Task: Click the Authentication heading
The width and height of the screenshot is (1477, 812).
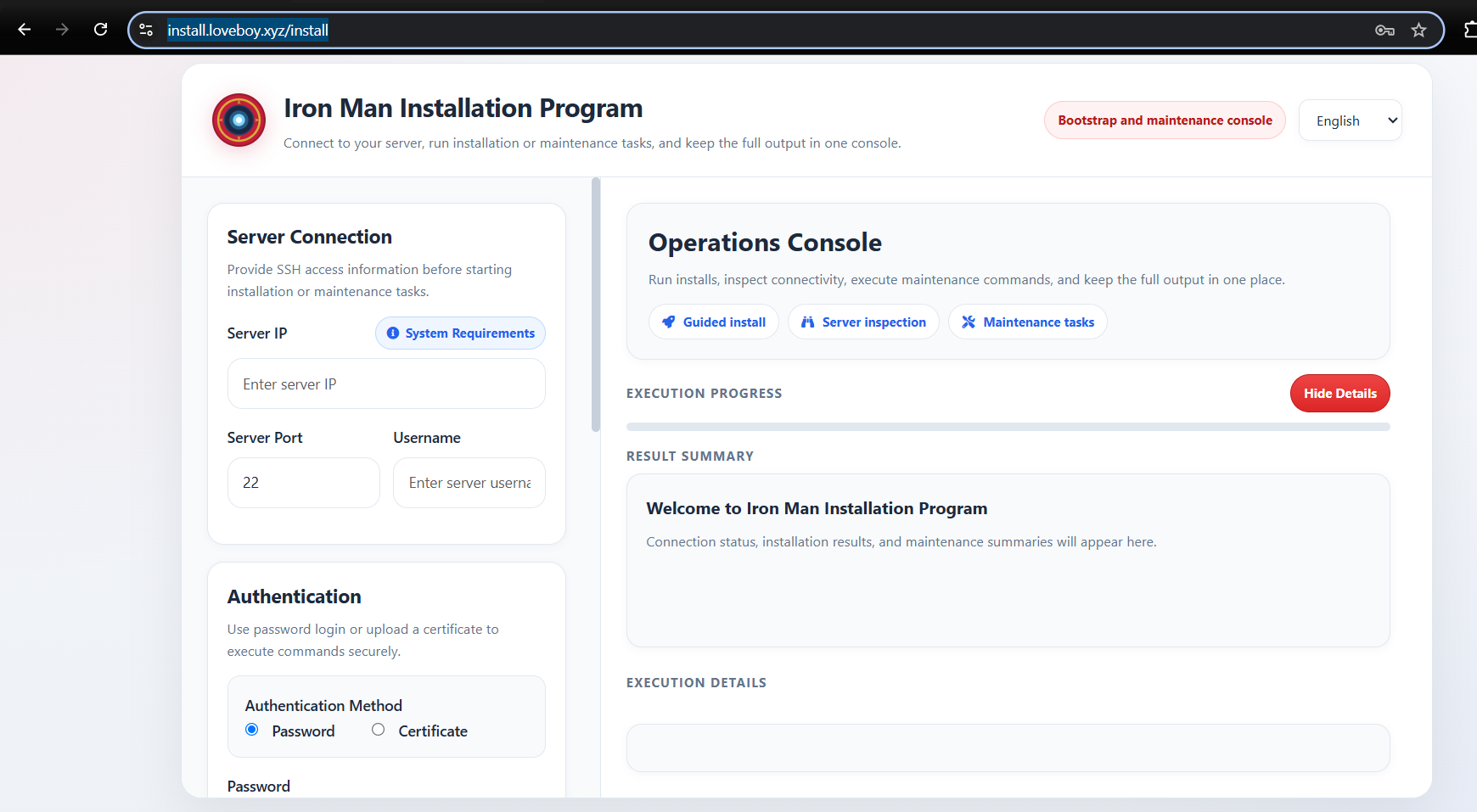Action: 295,596
